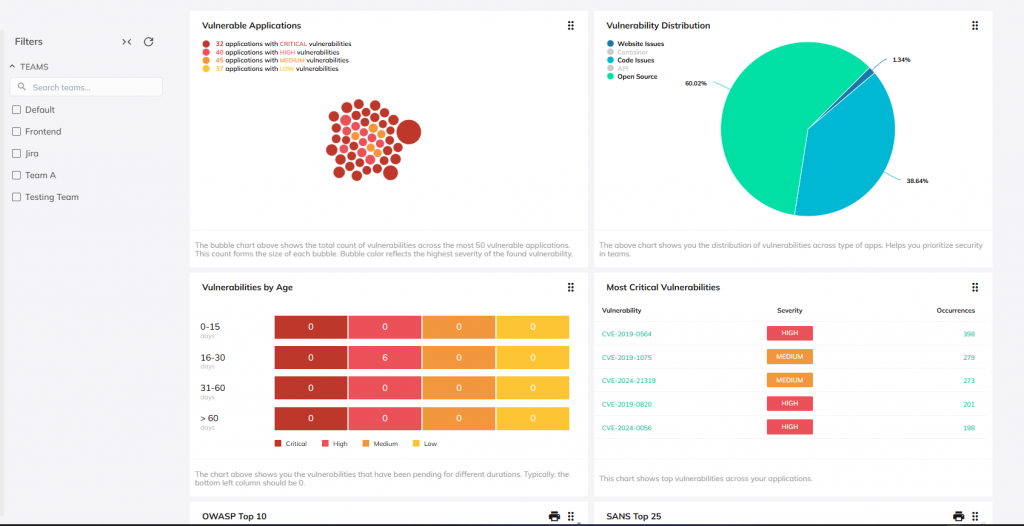Enable the Default team checkbox
This screenshot has height=526, width=1024.
[x=16, y=110]
